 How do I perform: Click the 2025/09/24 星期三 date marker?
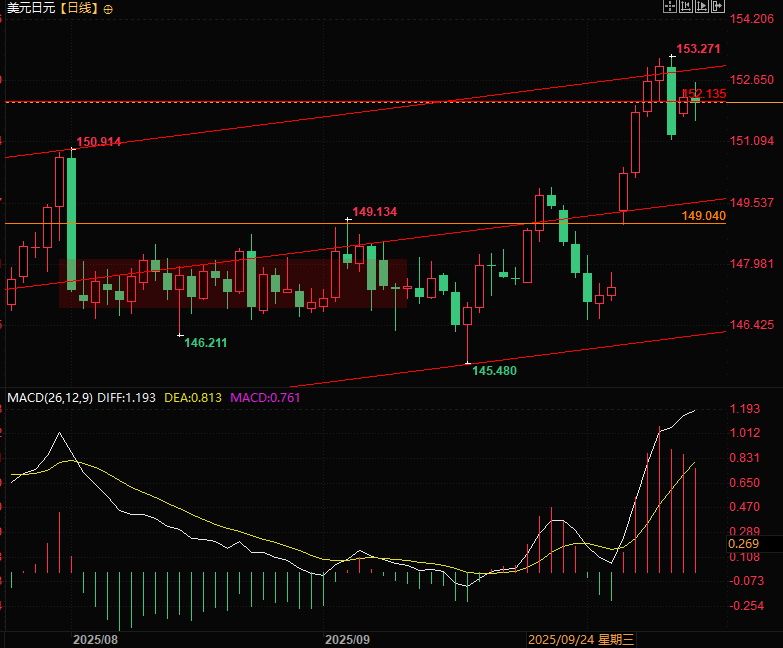[x=581, y=638]
